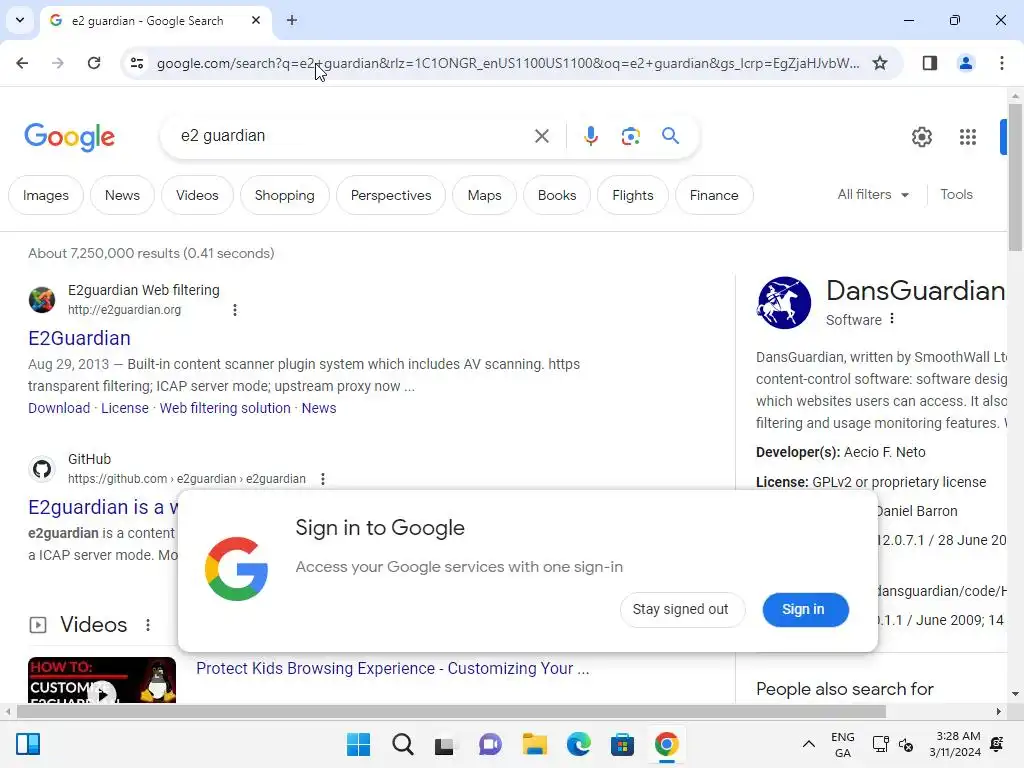Select the e2 guardian browser tab
The height and width of the screenshot is (768, 1024).
point(155,21)
